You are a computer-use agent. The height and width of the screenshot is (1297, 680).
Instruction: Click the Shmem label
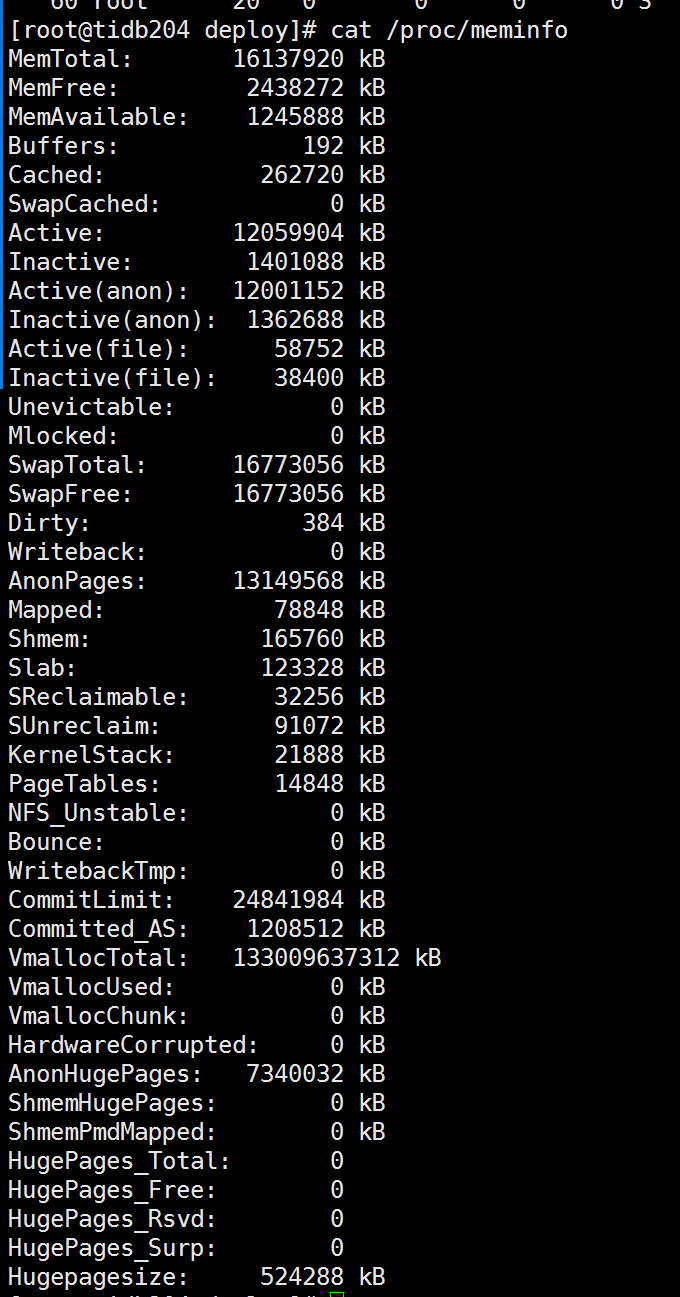tap(49, 639)
